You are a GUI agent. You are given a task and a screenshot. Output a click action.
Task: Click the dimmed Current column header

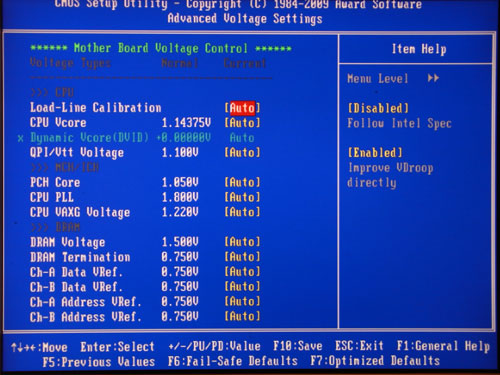245,63
